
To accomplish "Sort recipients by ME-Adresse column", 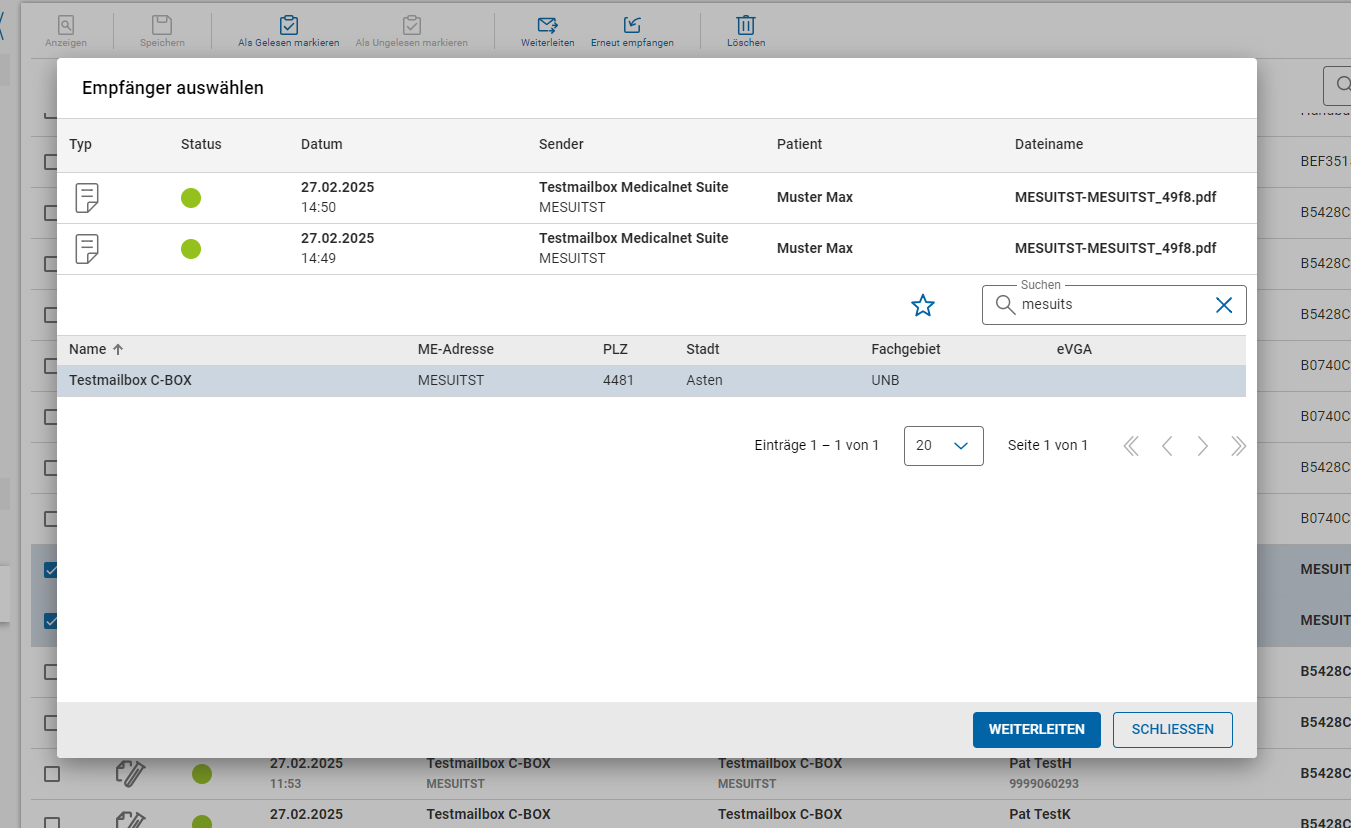I will 456,350.
